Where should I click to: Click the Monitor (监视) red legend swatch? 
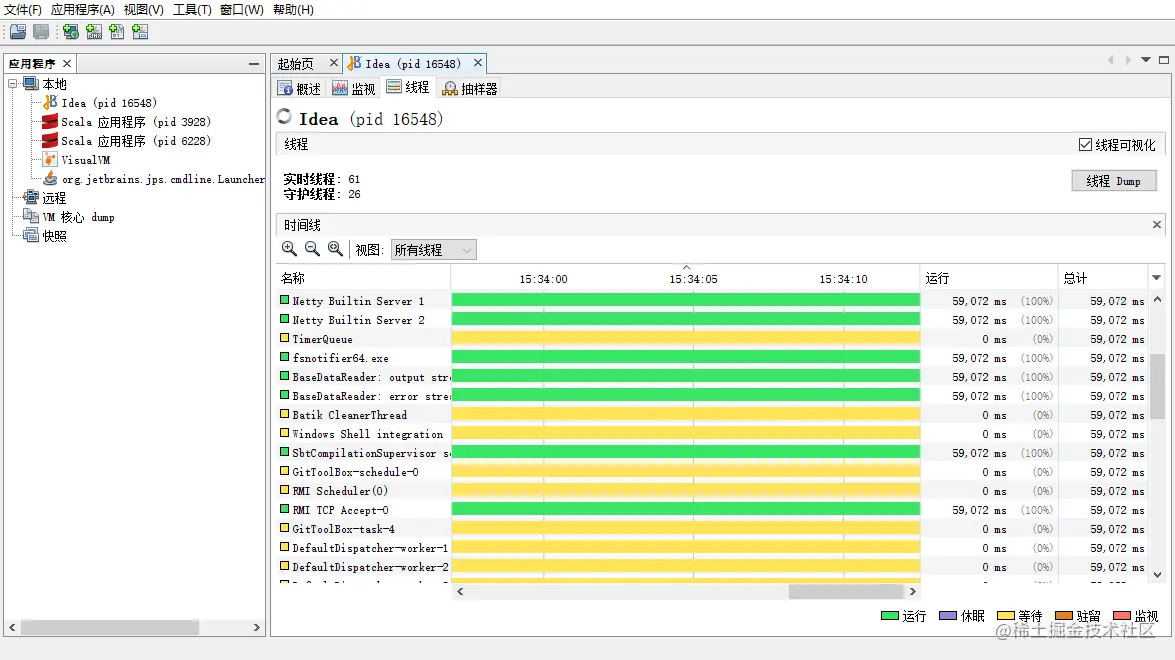(1122, 616)
